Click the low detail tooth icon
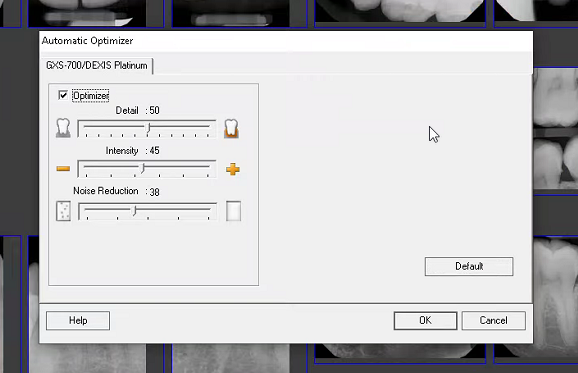 pyautogui.click(x=63, y=128)
